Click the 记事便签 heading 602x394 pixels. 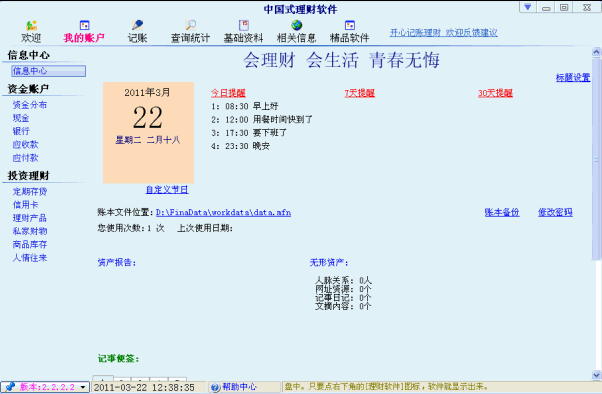119,359
